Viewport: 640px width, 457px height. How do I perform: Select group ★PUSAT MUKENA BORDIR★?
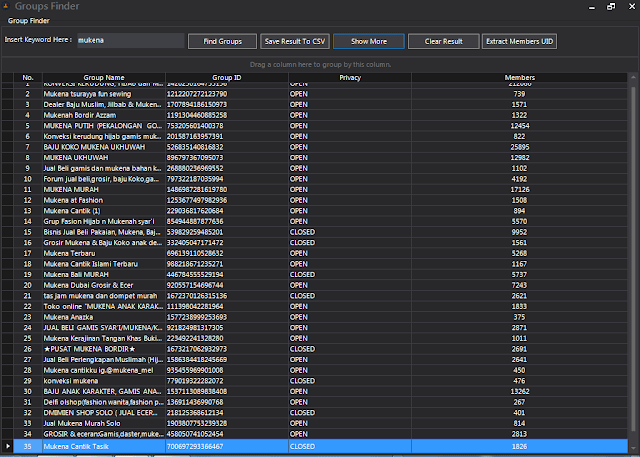tap(89, 349)
